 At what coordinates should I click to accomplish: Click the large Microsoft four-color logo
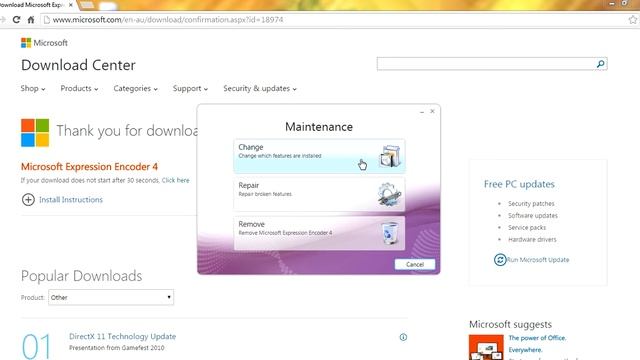[x=35, y=133]
